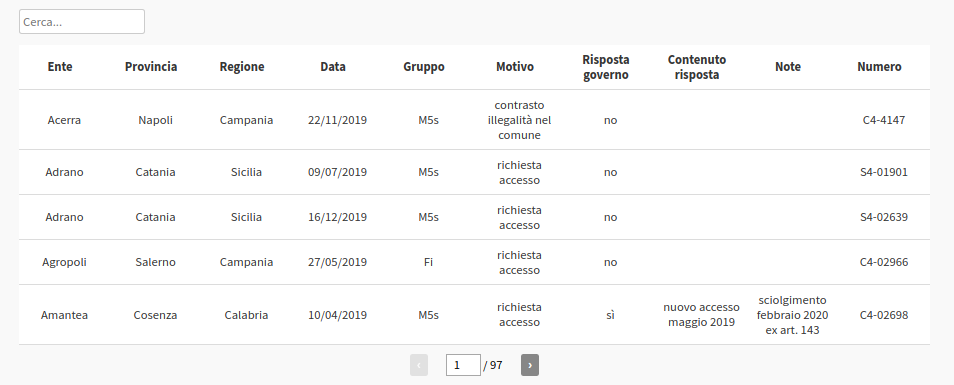Select the Cosenza province cell
954x385 pixels.
(x=155, y=315)
